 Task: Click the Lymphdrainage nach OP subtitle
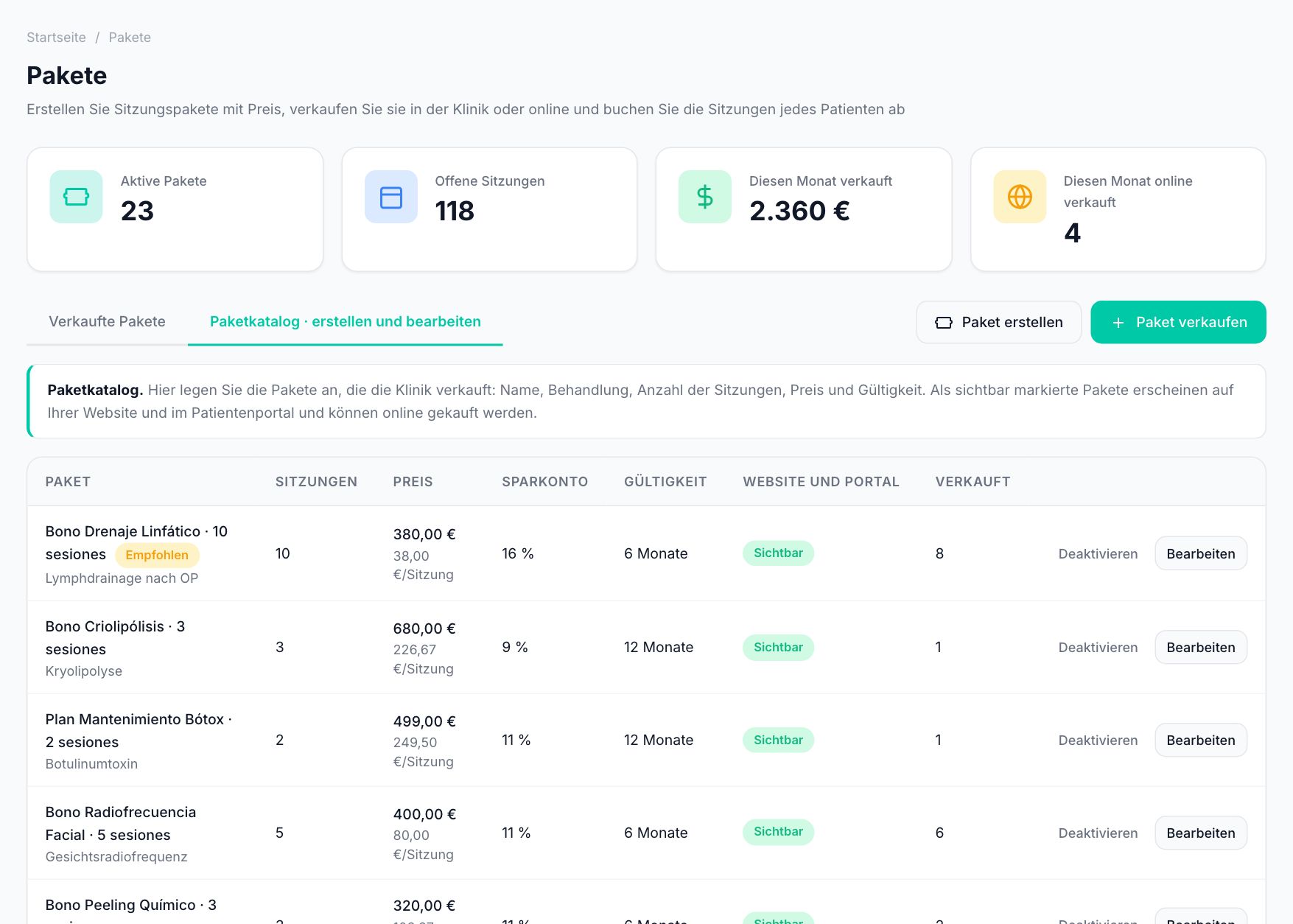coord(122,578)
